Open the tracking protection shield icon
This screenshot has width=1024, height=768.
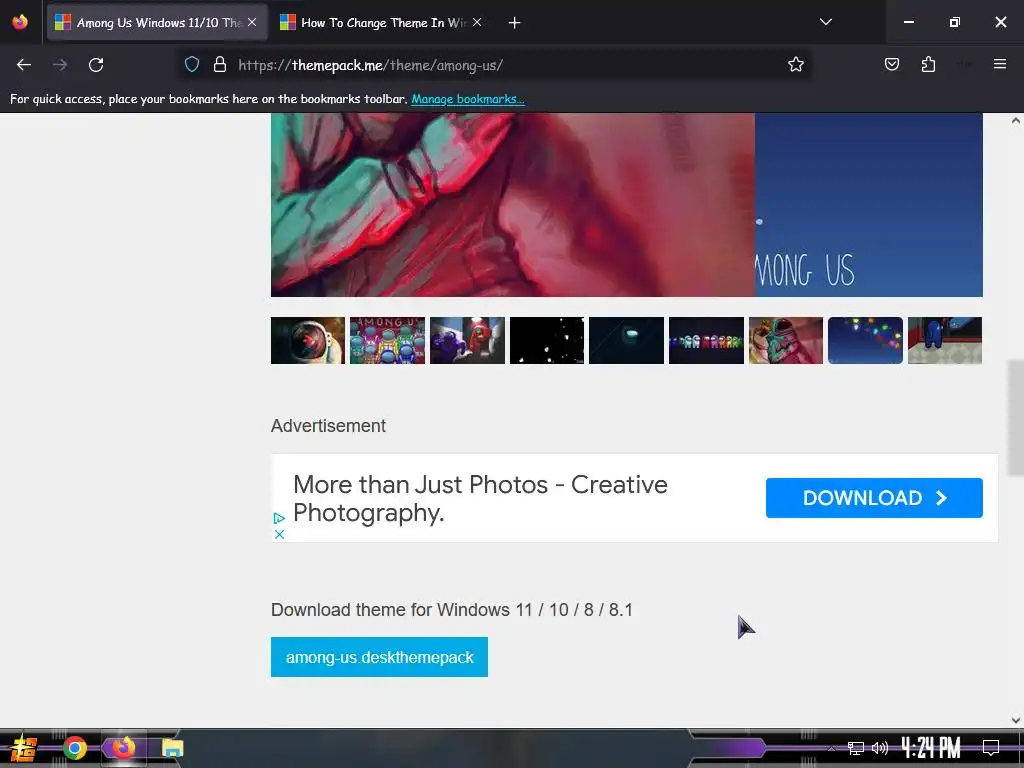pyautogui.click(x=191, y=65)
